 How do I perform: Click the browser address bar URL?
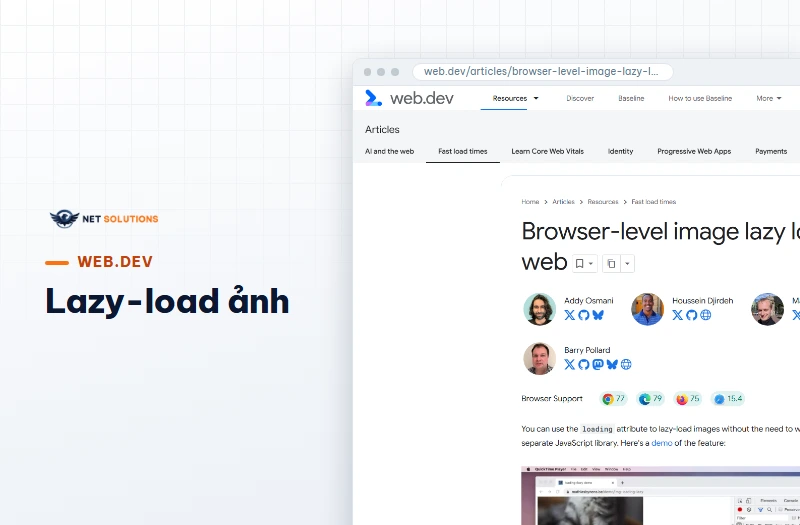coord(541,72)
